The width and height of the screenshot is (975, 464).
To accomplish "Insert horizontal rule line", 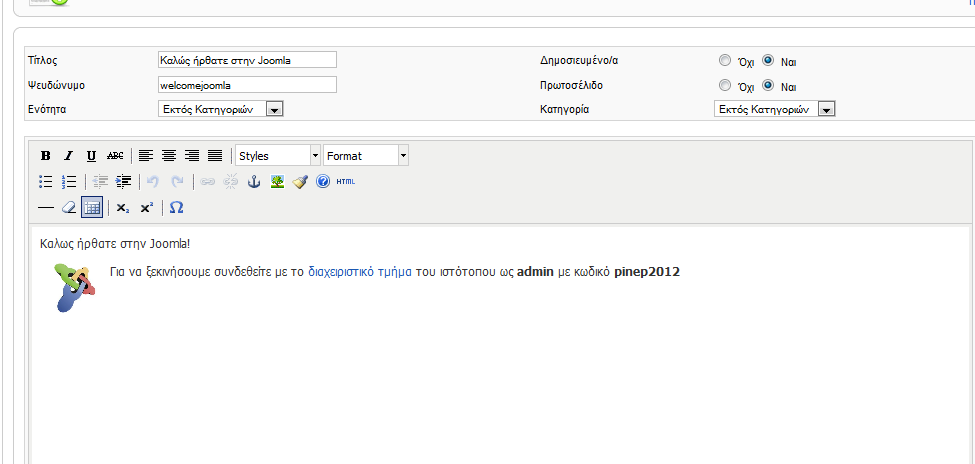I will pos(45,208).
